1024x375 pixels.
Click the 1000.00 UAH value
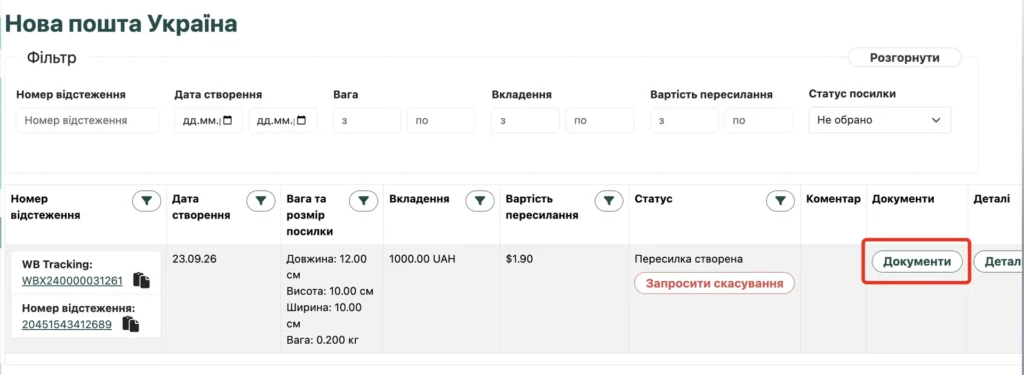422,259
